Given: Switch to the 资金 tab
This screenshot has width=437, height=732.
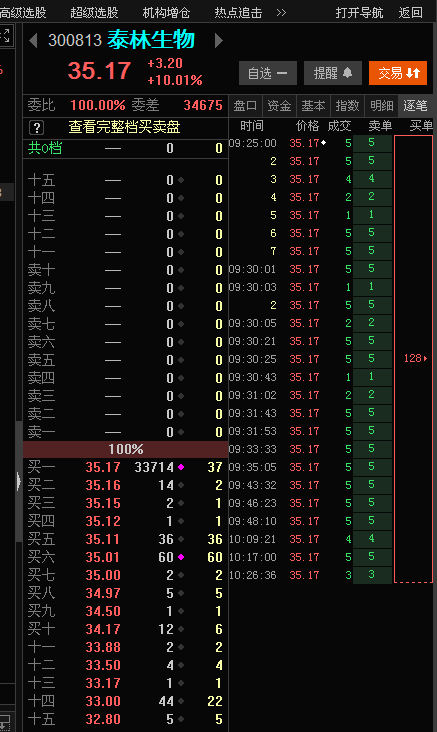Looking at the screenshot, I should pos(279,106).
